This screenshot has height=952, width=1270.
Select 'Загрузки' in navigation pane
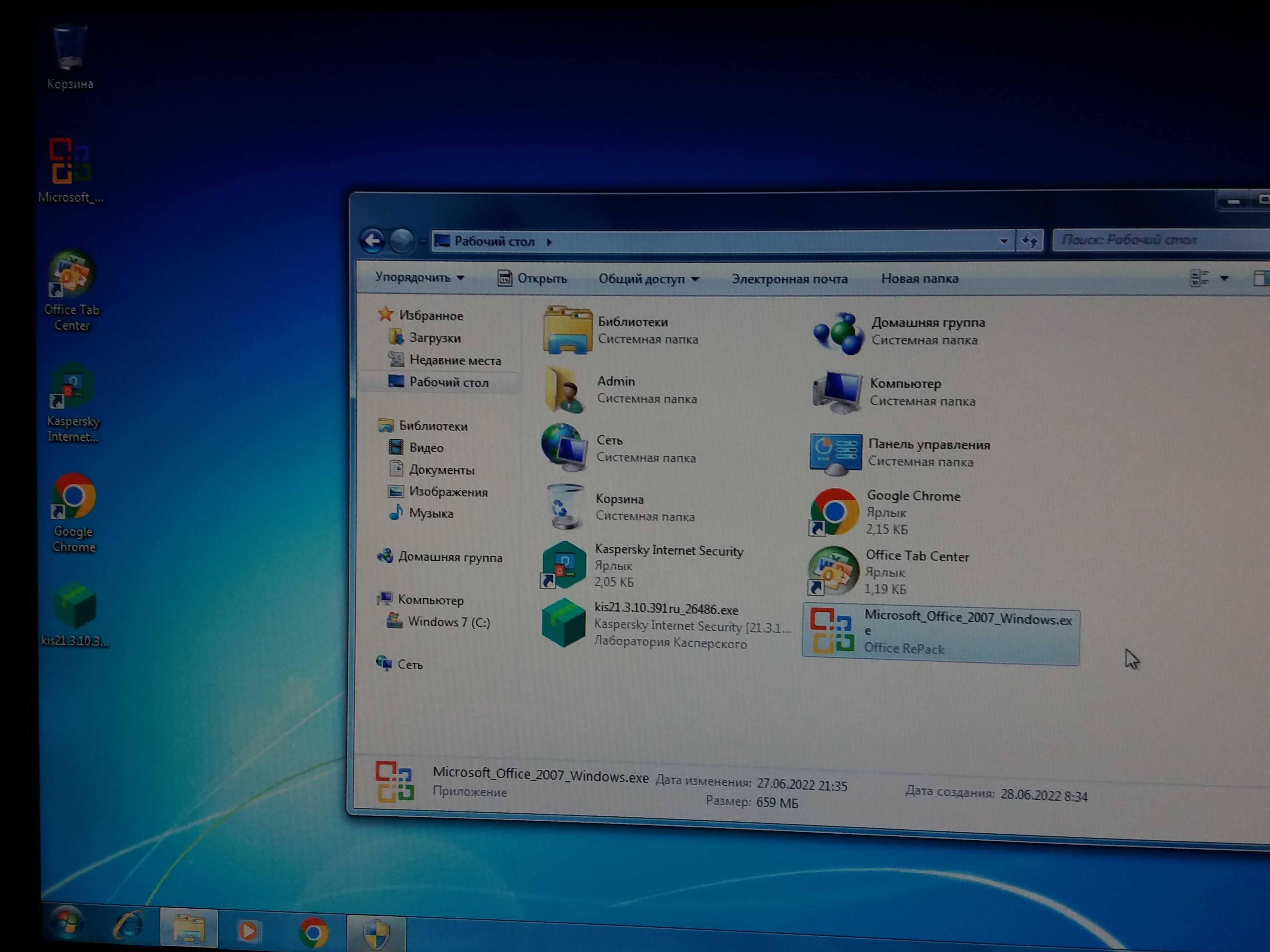click(x=425, y=337)
